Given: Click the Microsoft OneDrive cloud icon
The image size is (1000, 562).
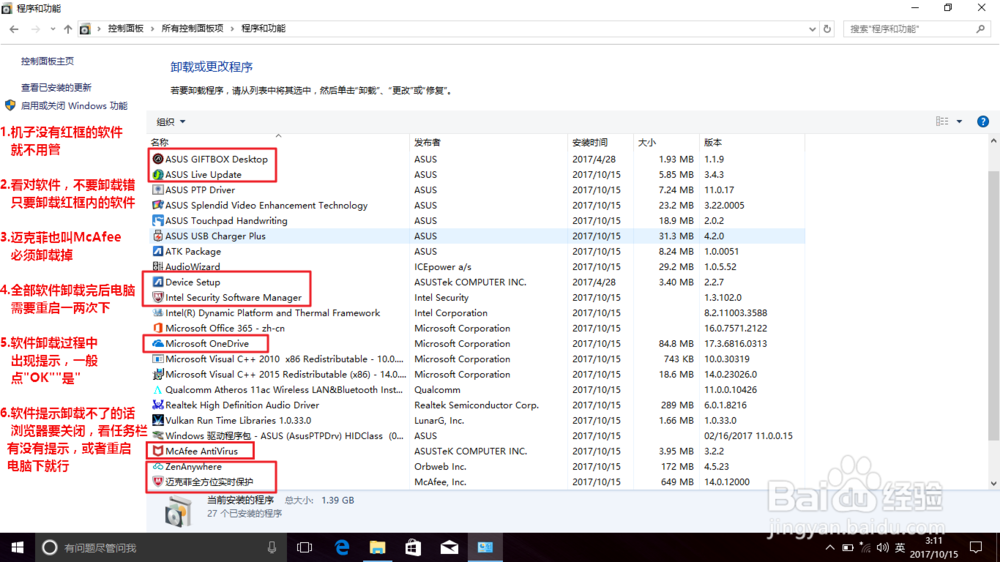Looking at the screenshot, I should (158, 343).
